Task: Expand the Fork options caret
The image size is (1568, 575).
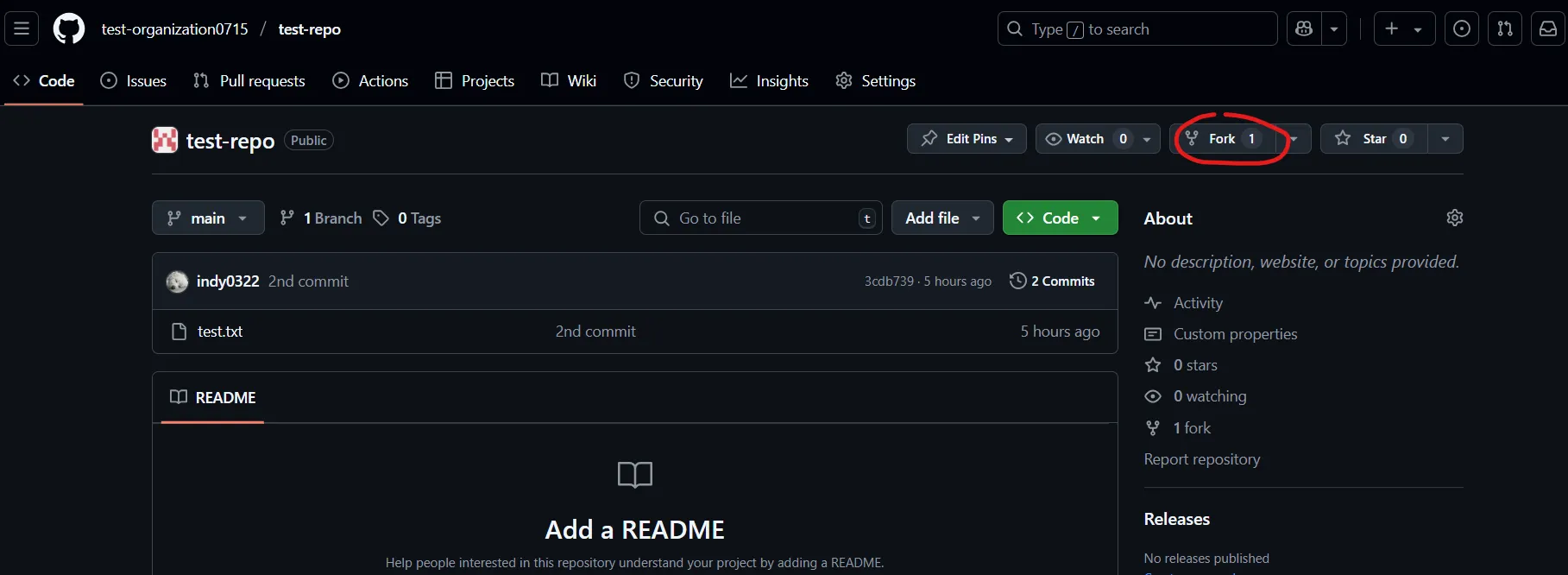Action: [1294, 138]
